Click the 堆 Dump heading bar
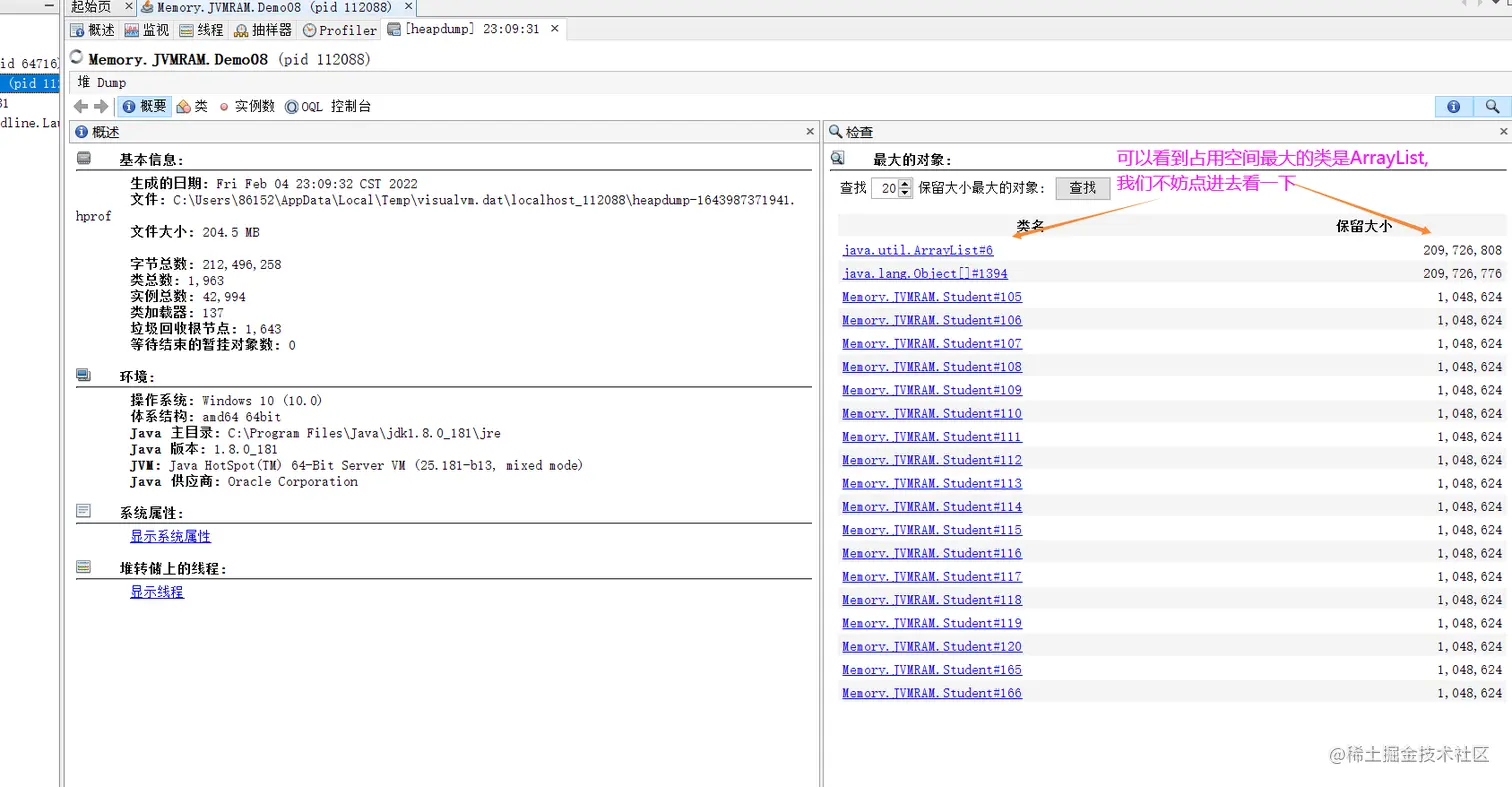 [x=788, y=83]
